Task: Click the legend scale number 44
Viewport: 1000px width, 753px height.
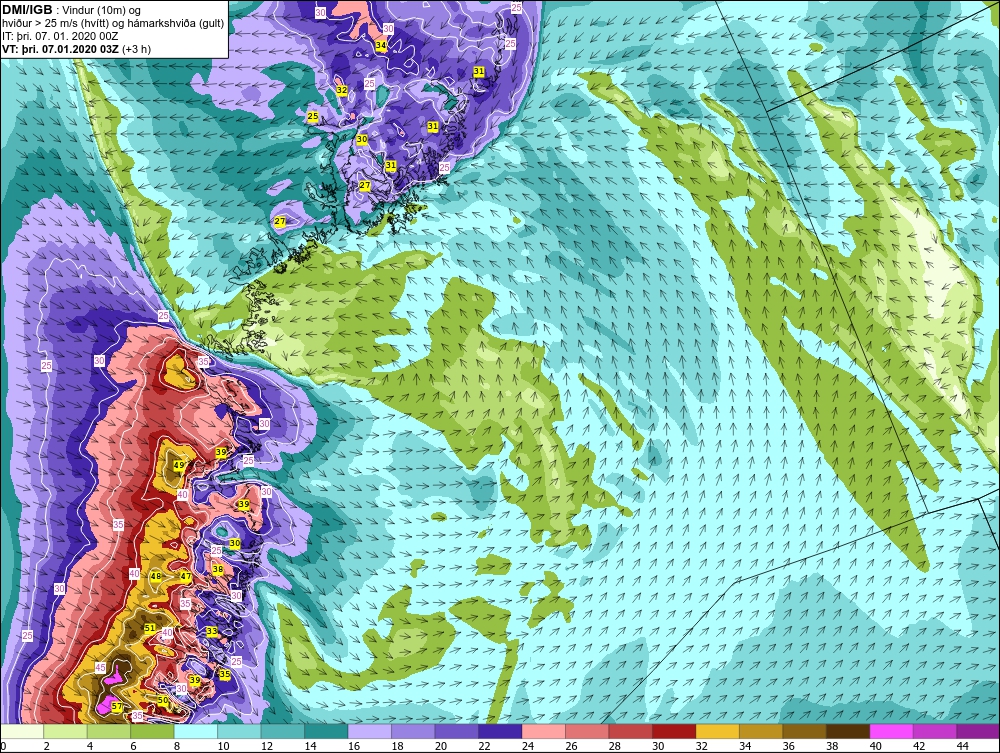Action: pyautogui.click(x=962, y=746)
